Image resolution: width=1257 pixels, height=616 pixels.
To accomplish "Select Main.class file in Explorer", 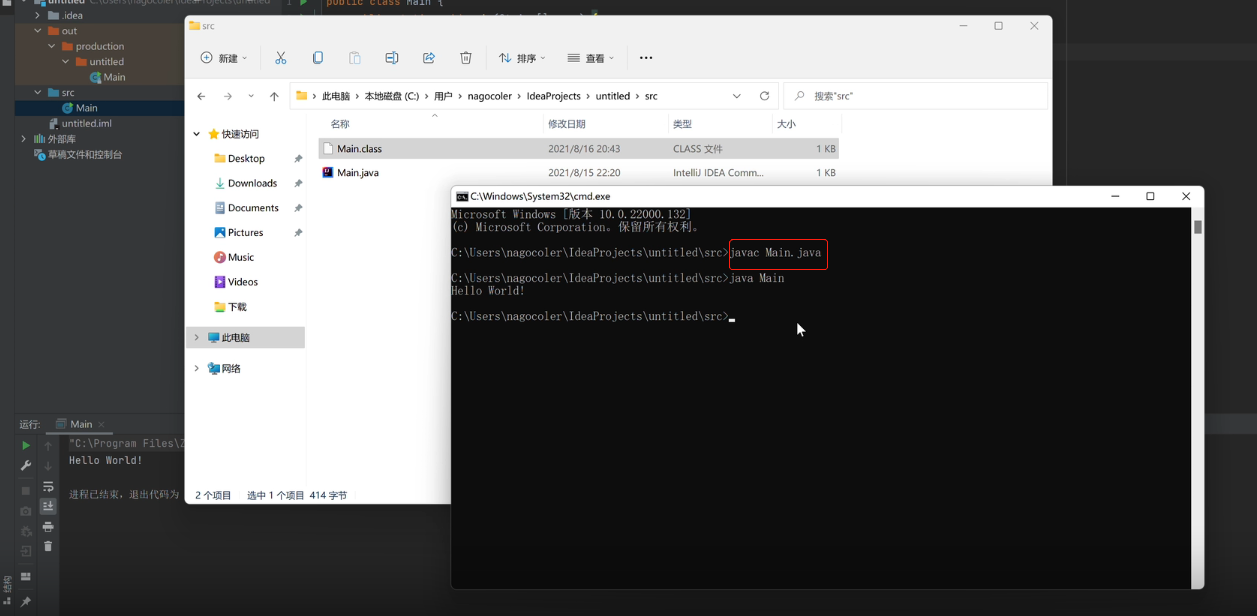I will tap(578, 149).
